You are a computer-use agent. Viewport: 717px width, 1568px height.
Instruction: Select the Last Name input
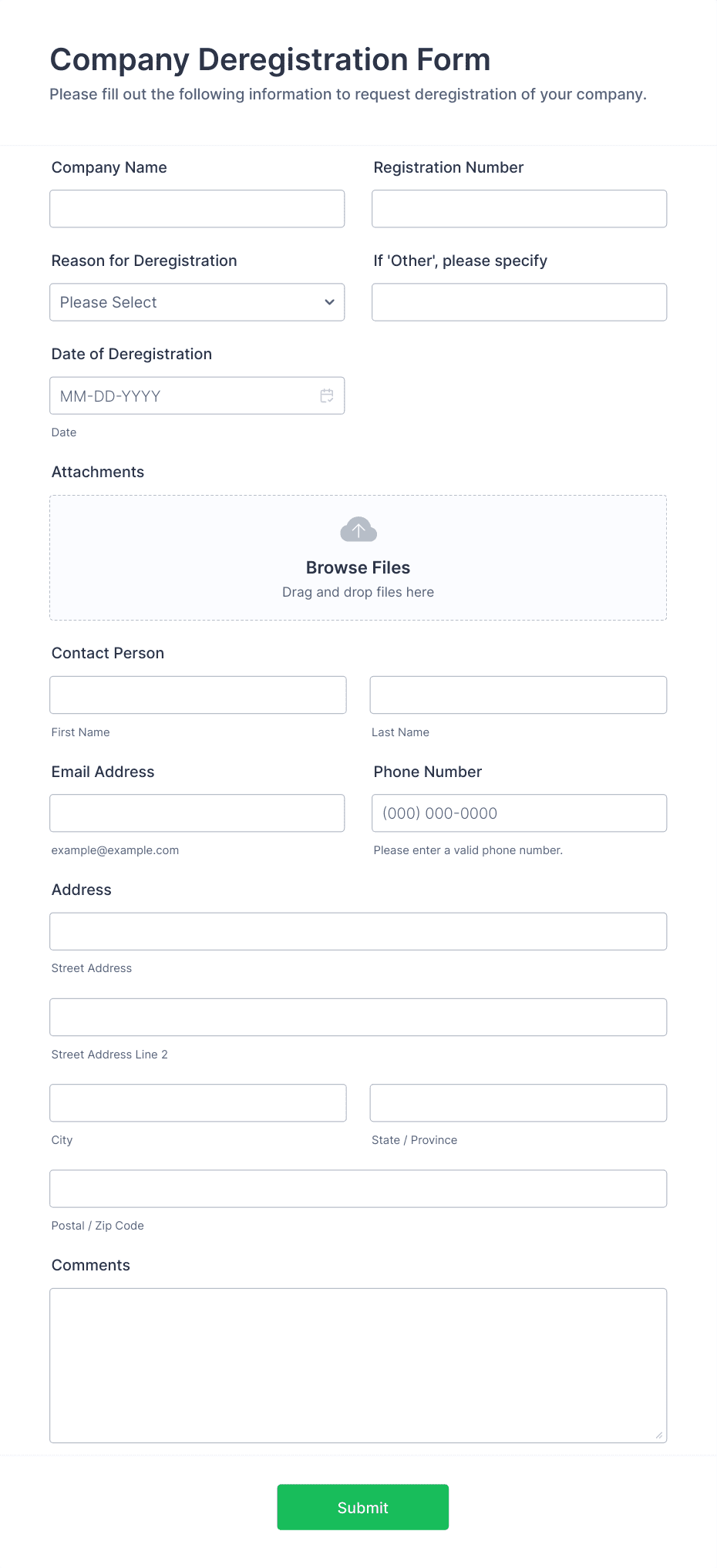point(519,695)
